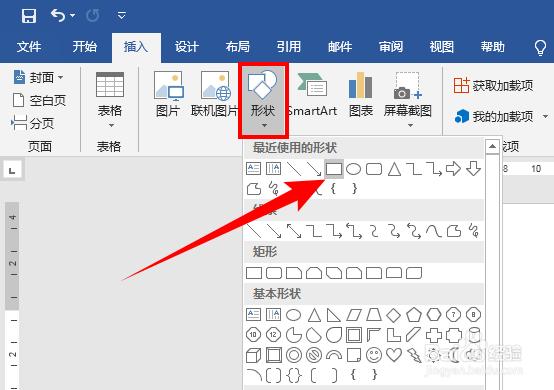Switch to the 开始 tab
This screenshot has height=390, width=554.
(84, 47)
